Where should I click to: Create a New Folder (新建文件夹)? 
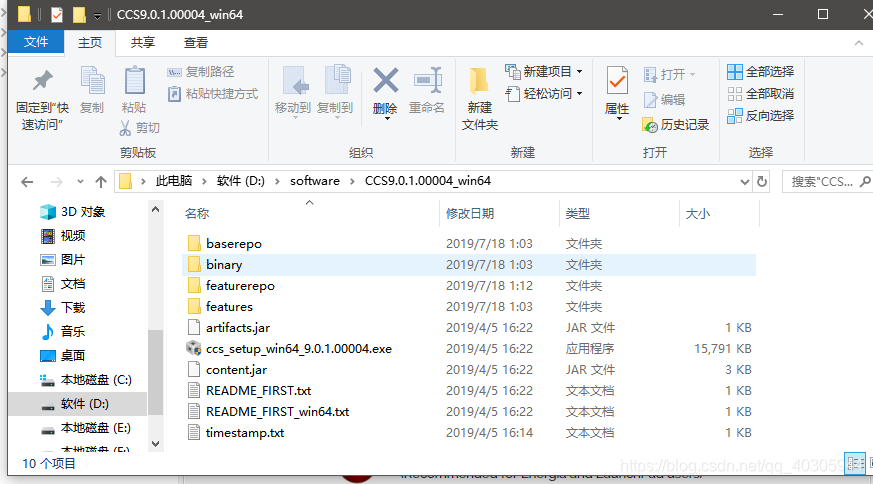point(479,99)
